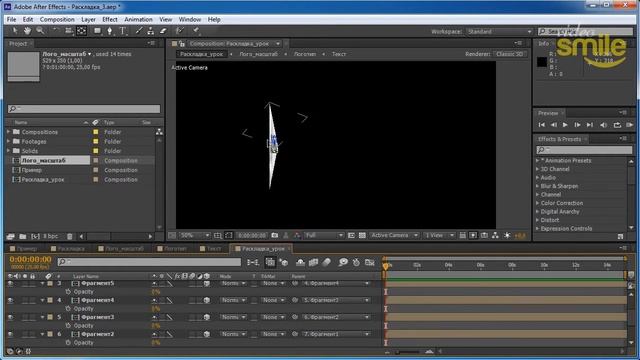Hide layer Фрагмент4 with eye toggle
640x360 pixels.
click(x=10, y=300)
